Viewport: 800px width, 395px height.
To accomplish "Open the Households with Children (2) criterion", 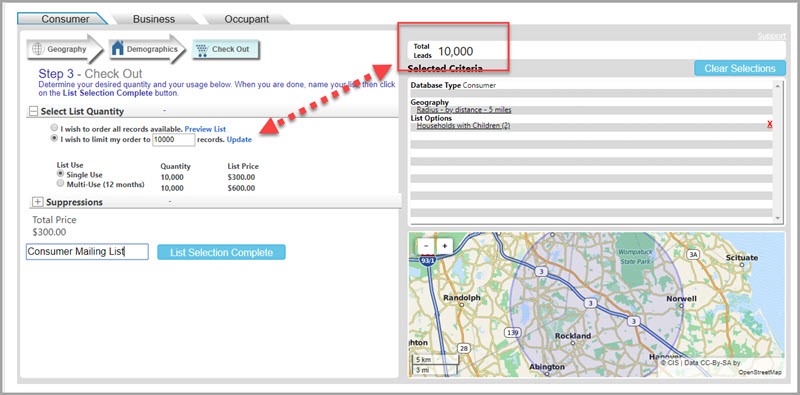I will coord(463,126).
